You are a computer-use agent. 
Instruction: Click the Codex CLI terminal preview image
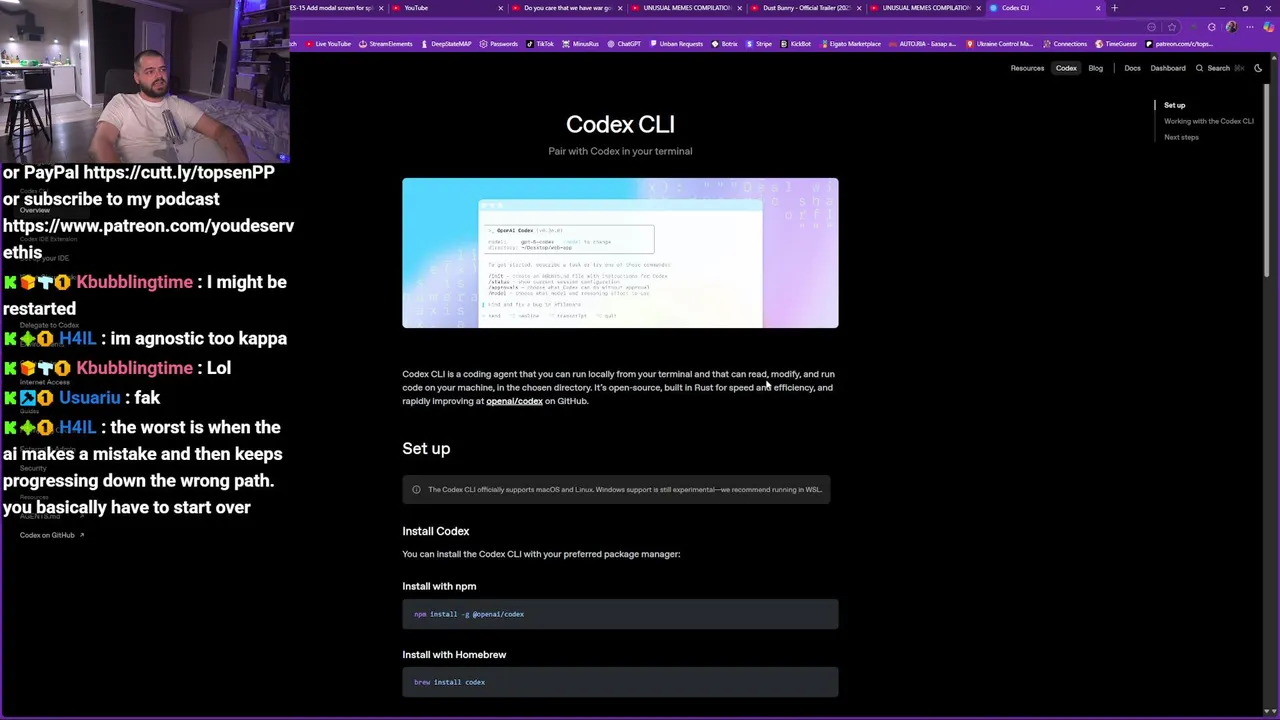(x=620, y=253)
